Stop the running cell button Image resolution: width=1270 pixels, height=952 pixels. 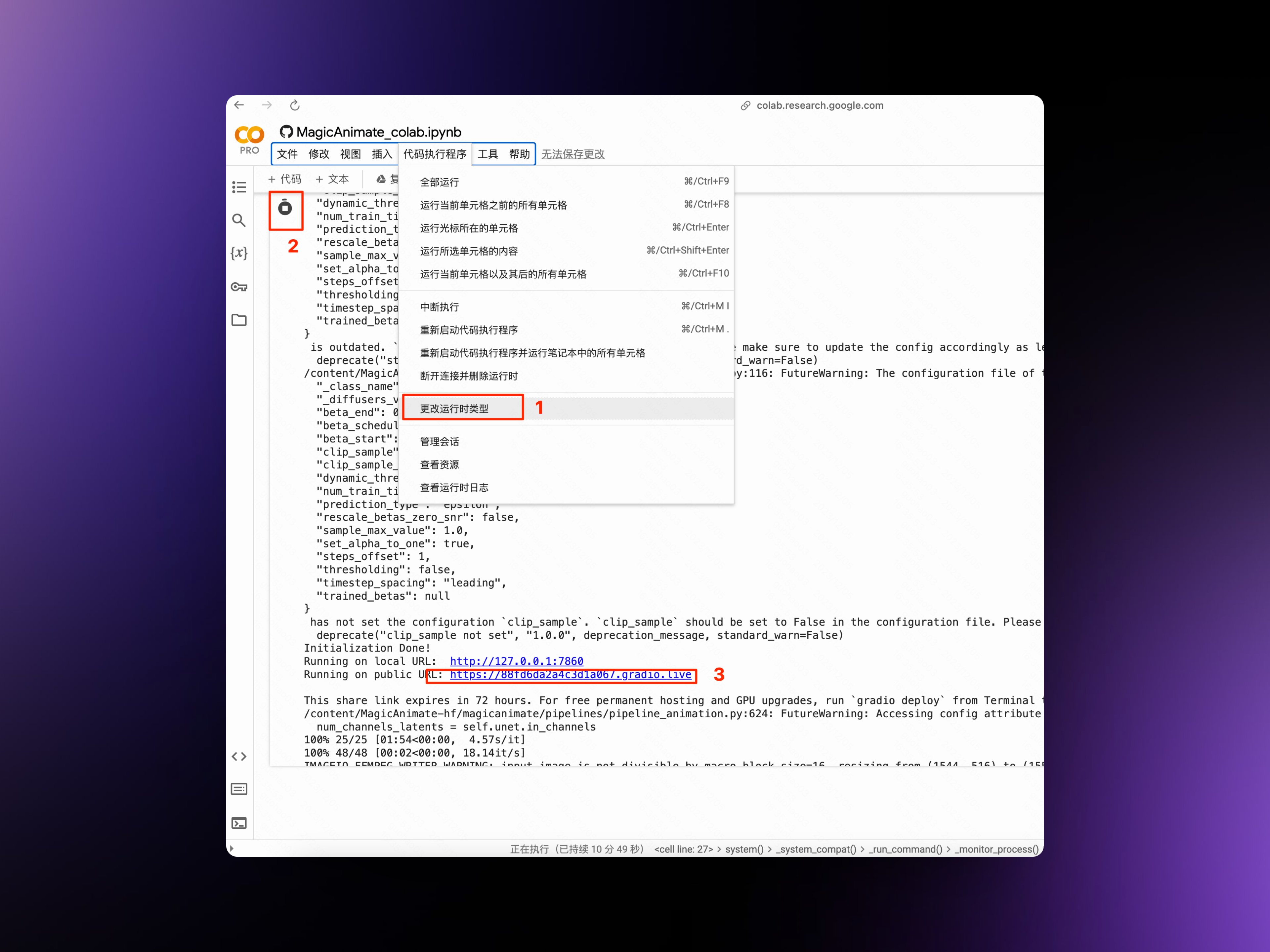coord(285,208)
